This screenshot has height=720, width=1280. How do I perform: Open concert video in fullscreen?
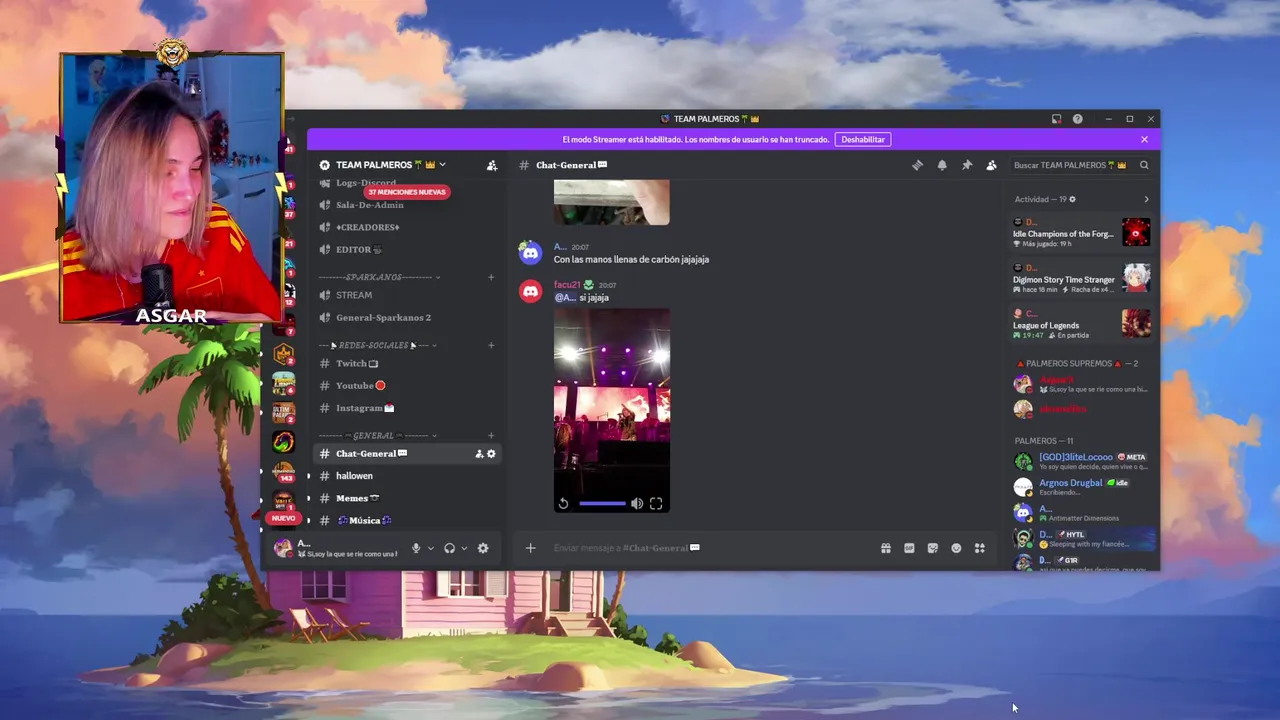656,504
